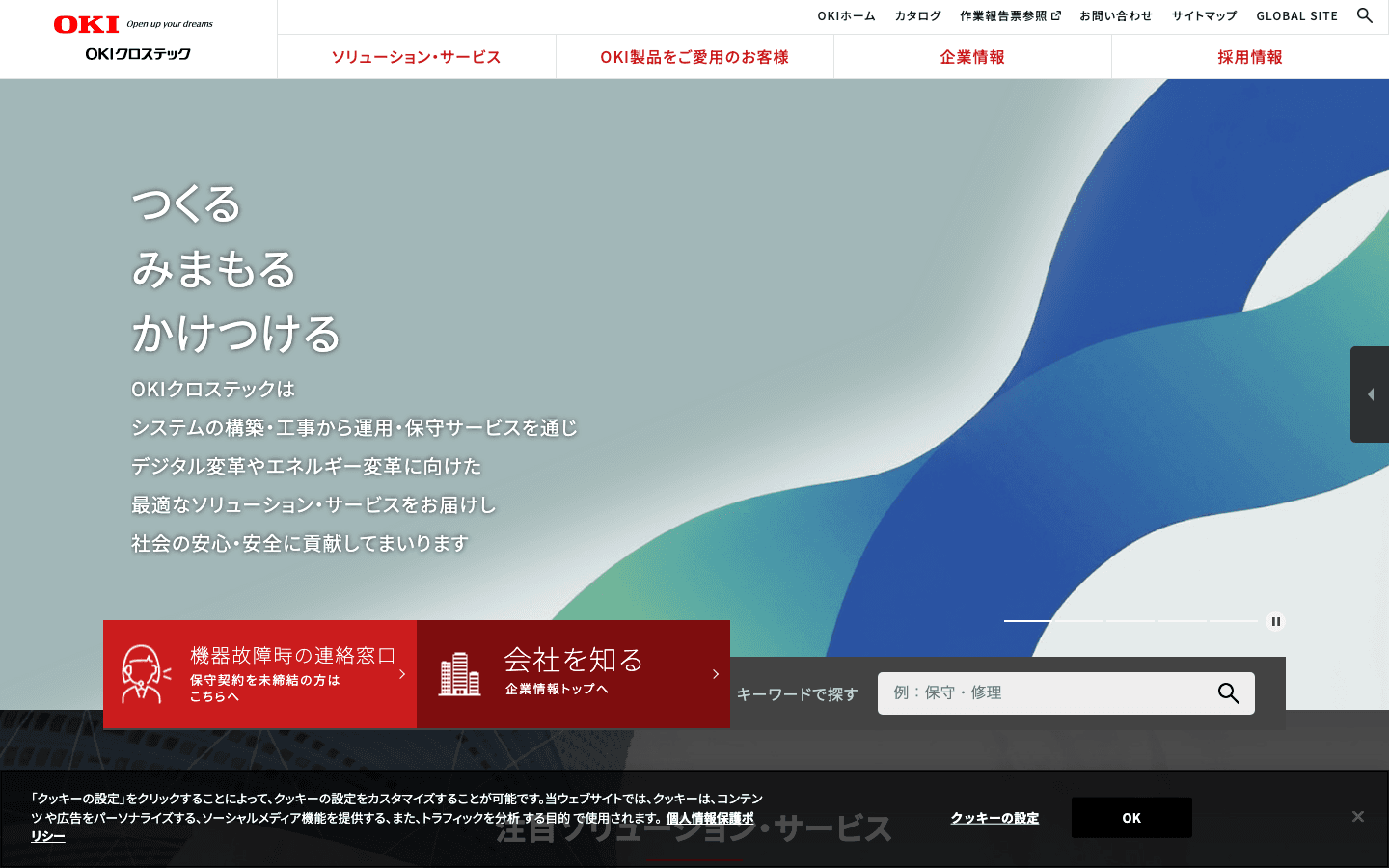This screenshot has width=1389, height=868.
Task: Click the keyword search magnifier button
Action: pos(1228,693)
